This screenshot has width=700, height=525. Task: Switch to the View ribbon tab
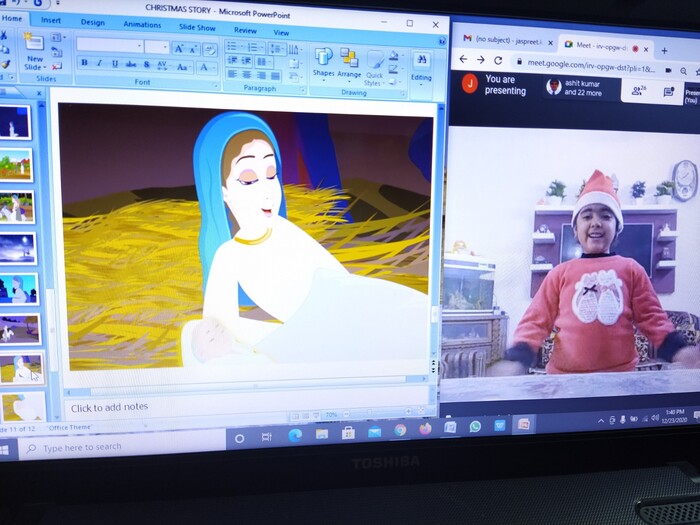pos(281,33)
